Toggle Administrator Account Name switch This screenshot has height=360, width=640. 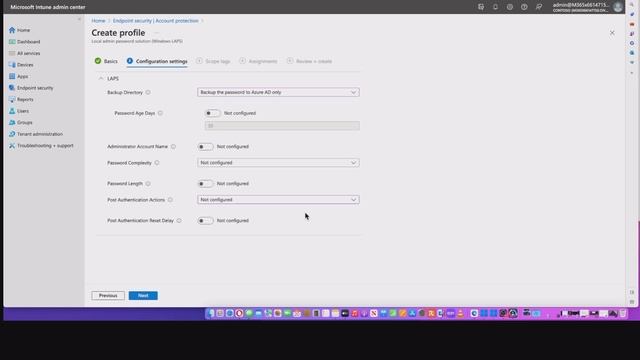(x=205, y=147)
